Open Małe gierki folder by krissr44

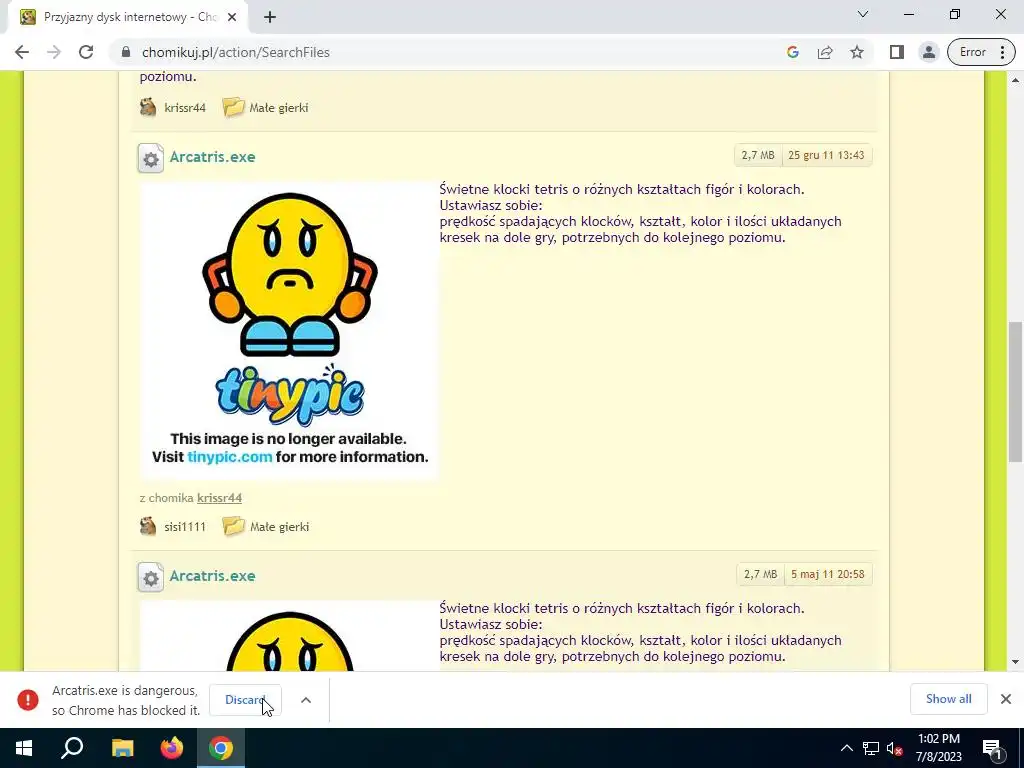tap(279, 108)
